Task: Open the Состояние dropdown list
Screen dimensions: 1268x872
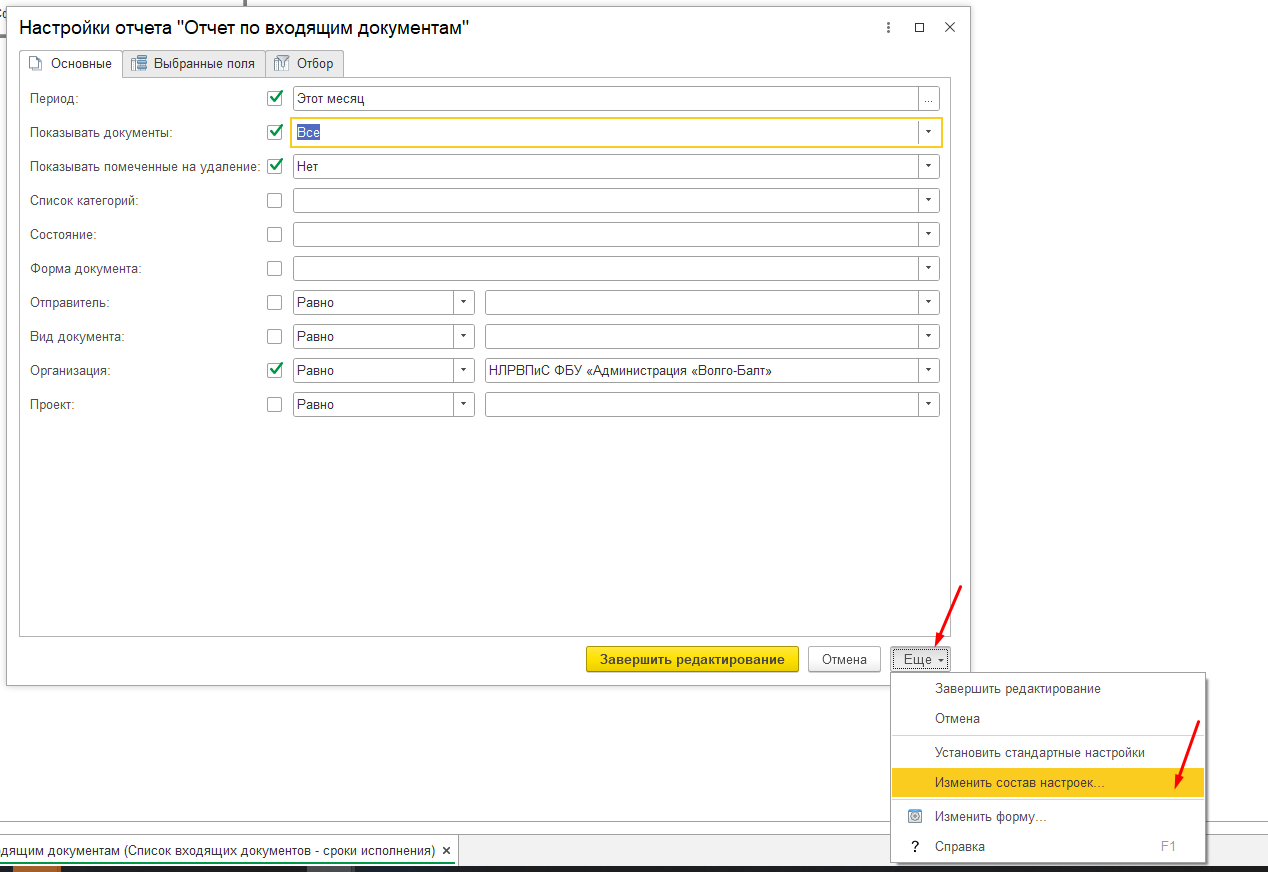Action: click(929, 235)
